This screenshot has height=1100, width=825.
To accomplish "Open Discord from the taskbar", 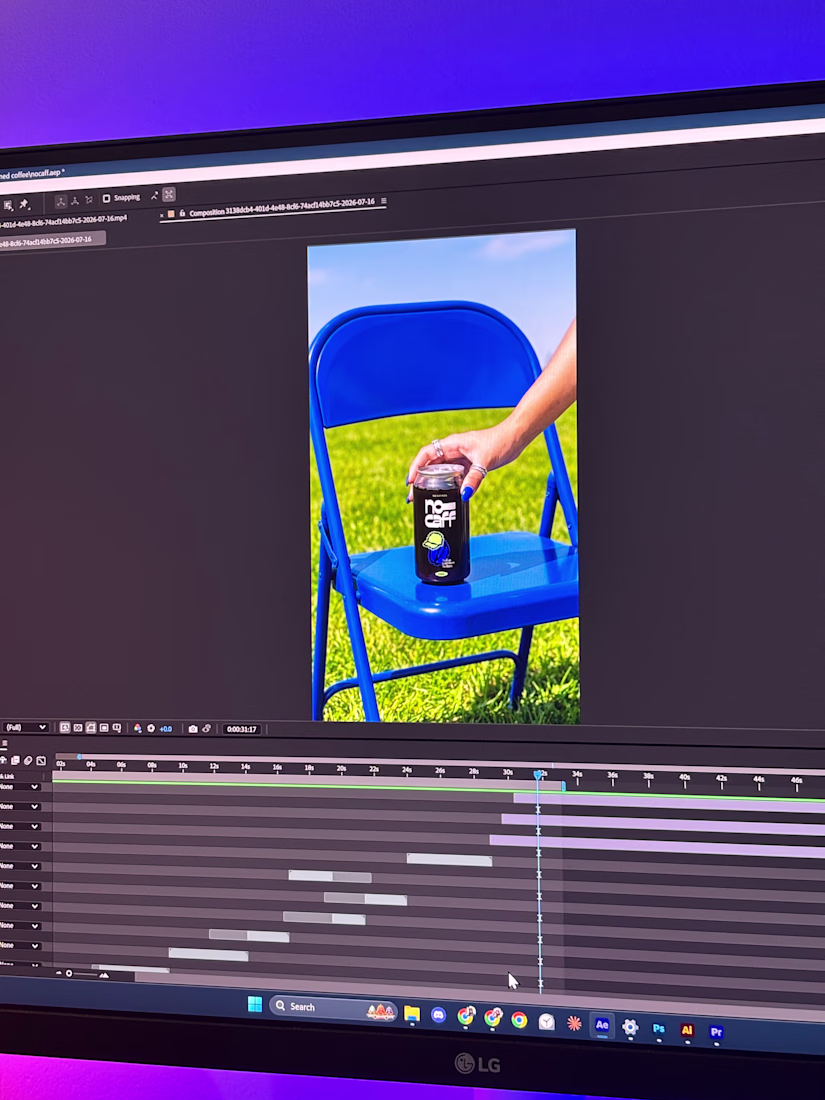I will pos(438,1015).
